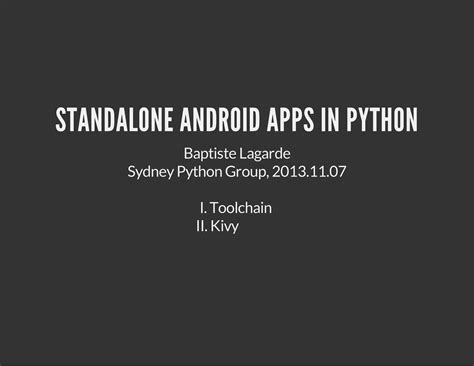Screen dimensions: 474x366
Task: Click the 'Sydney Python Group, 2013.11.07' line
Action: [x=237, y=172]
